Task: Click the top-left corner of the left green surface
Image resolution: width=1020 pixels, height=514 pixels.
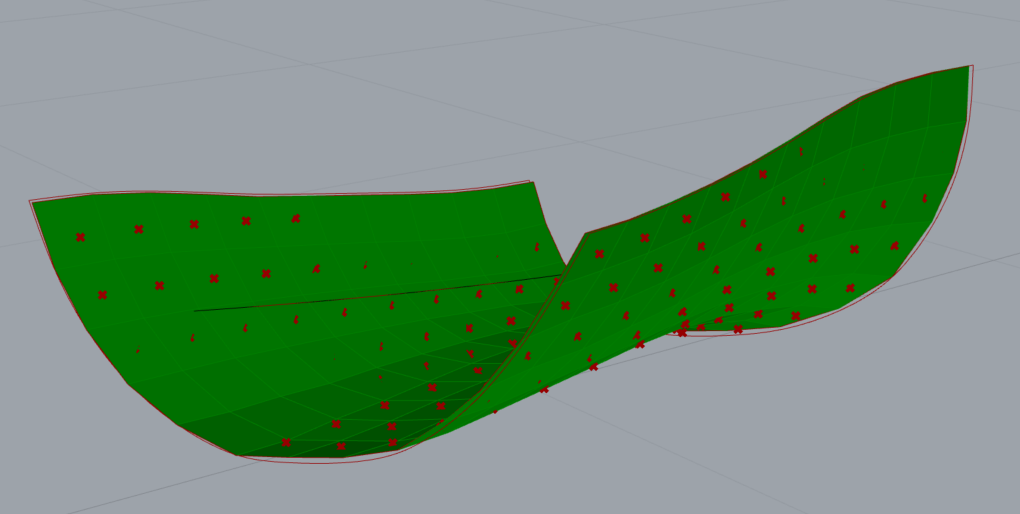Action: [x=32, y=202]
